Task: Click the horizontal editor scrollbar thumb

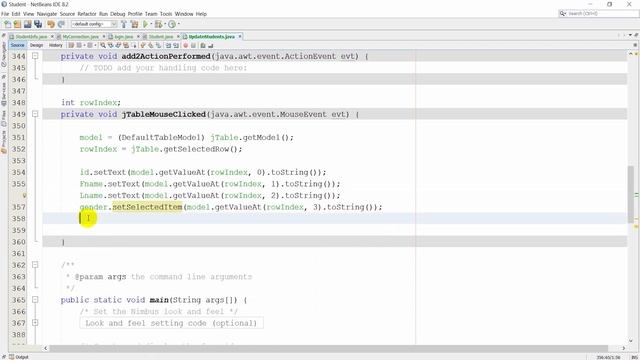Action: coord(329,348)
